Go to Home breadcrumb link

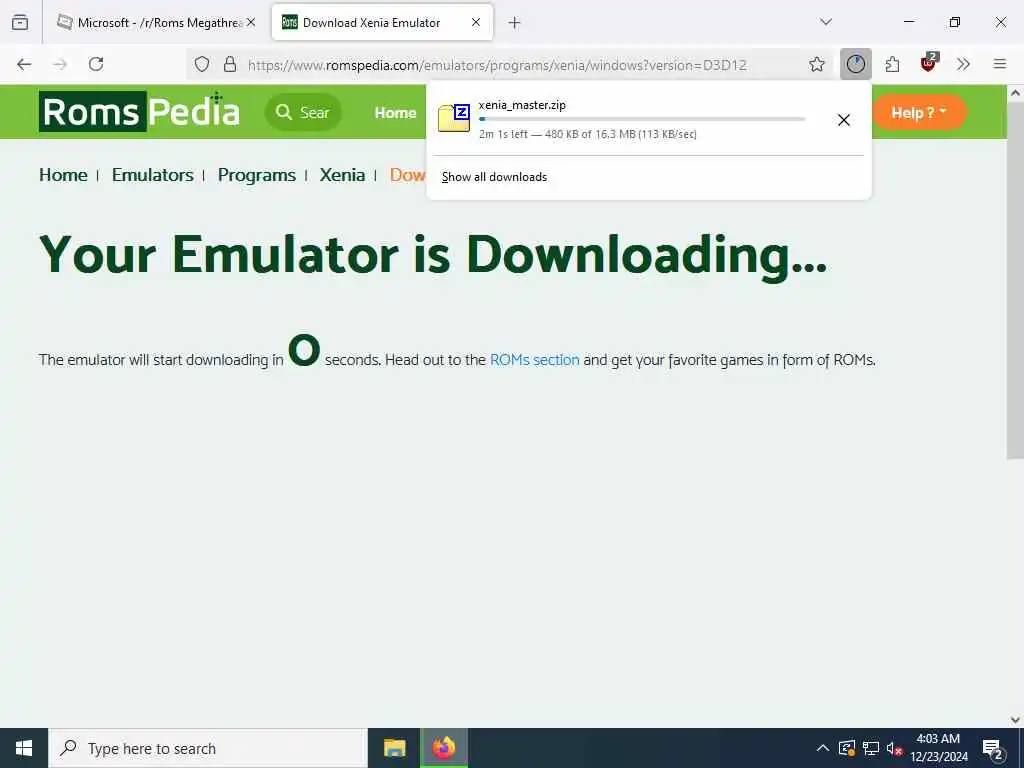click(63, 175)
